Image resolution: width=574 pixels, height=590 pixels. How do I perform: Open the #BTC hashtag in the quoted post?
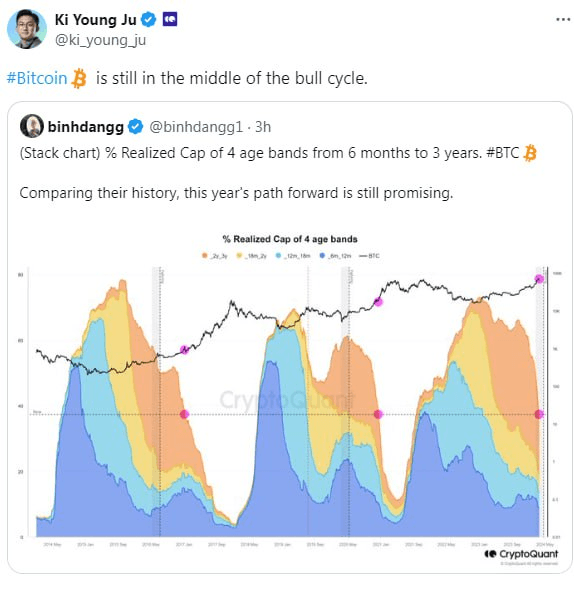[x=502, y=153]
